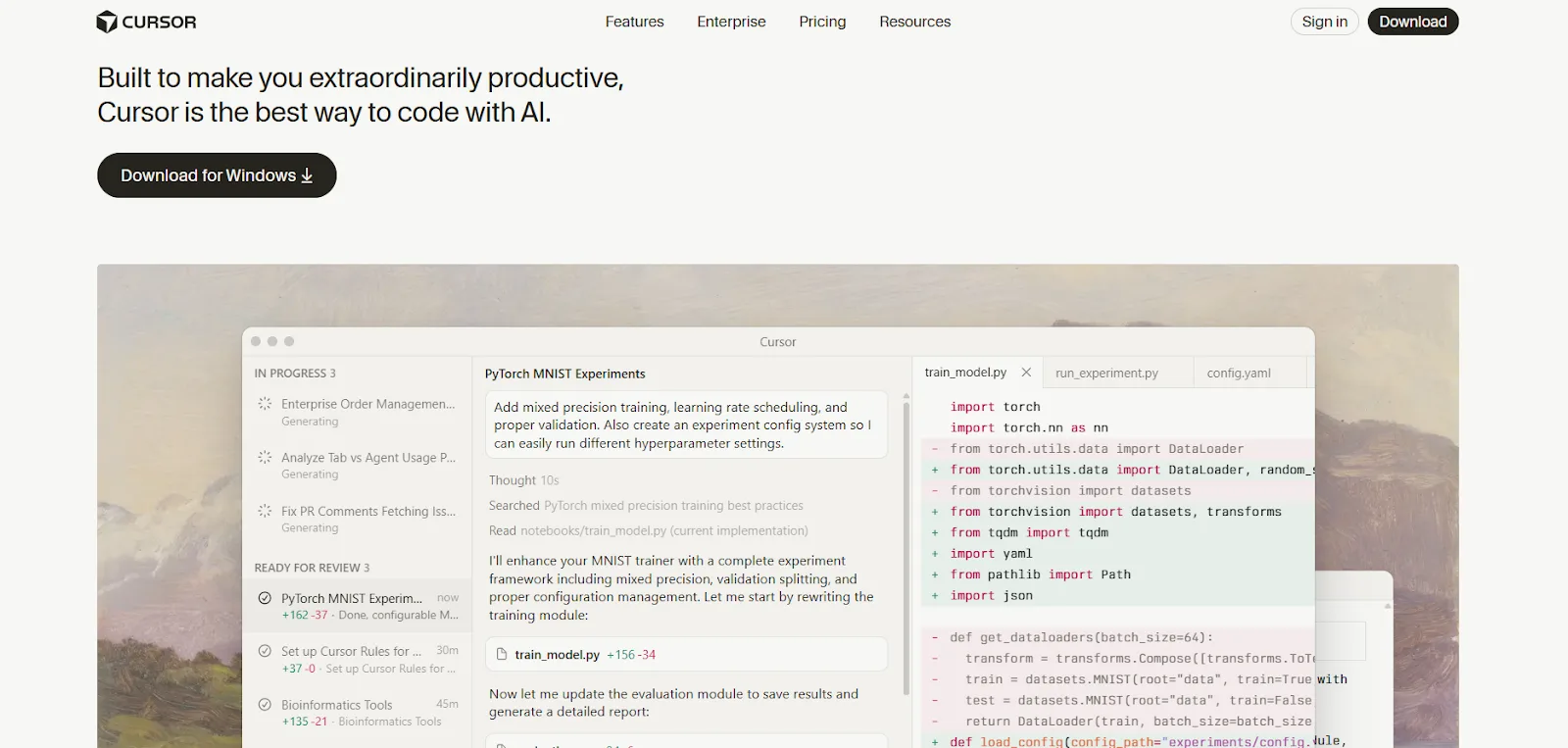Click code line 'import torch.nn as nn'
The image size is (1568, 748).
1029,427
